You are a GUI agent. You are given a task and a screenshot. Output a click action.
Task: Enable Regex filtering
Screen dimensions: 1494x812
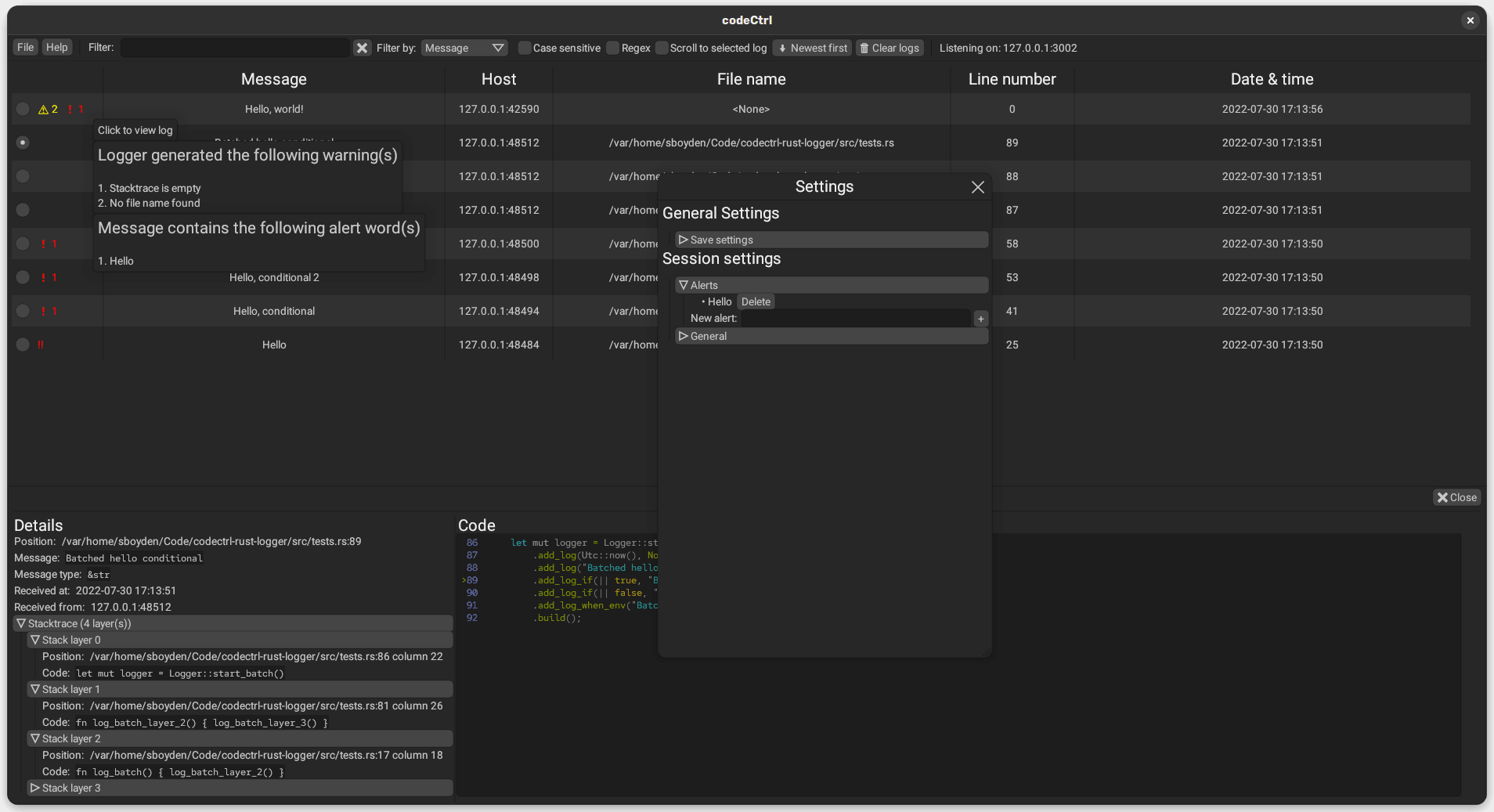pos(612,48)
